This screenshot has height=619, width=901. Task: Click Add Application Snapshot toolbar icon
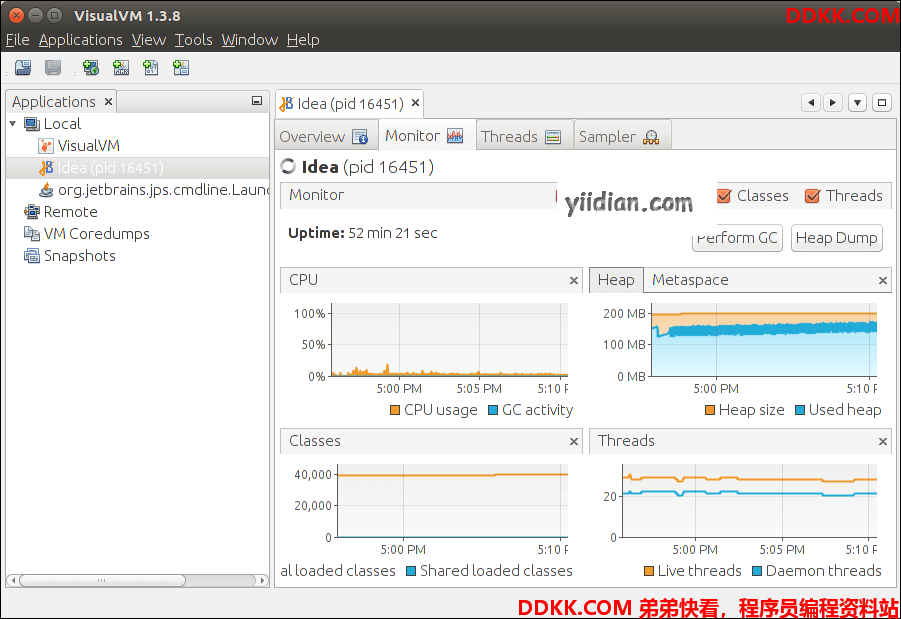(180, 68)
